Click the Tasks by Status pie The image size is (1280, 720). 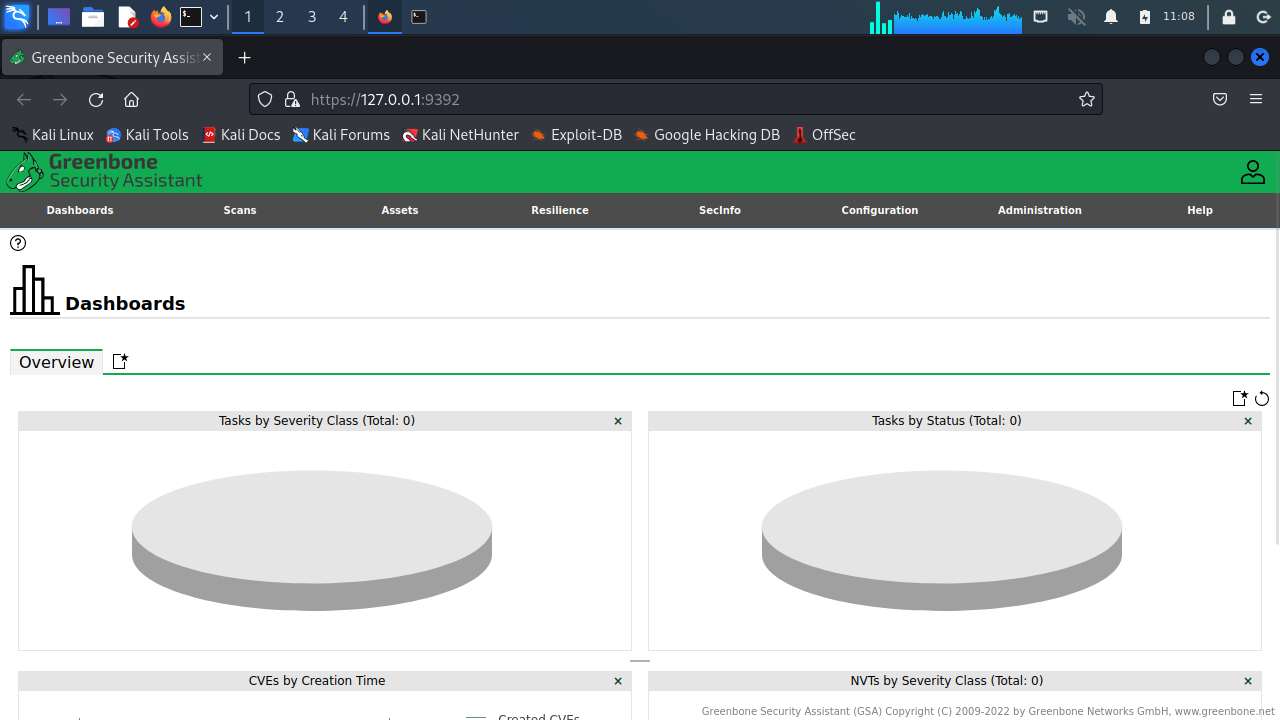tap(942, 541)
